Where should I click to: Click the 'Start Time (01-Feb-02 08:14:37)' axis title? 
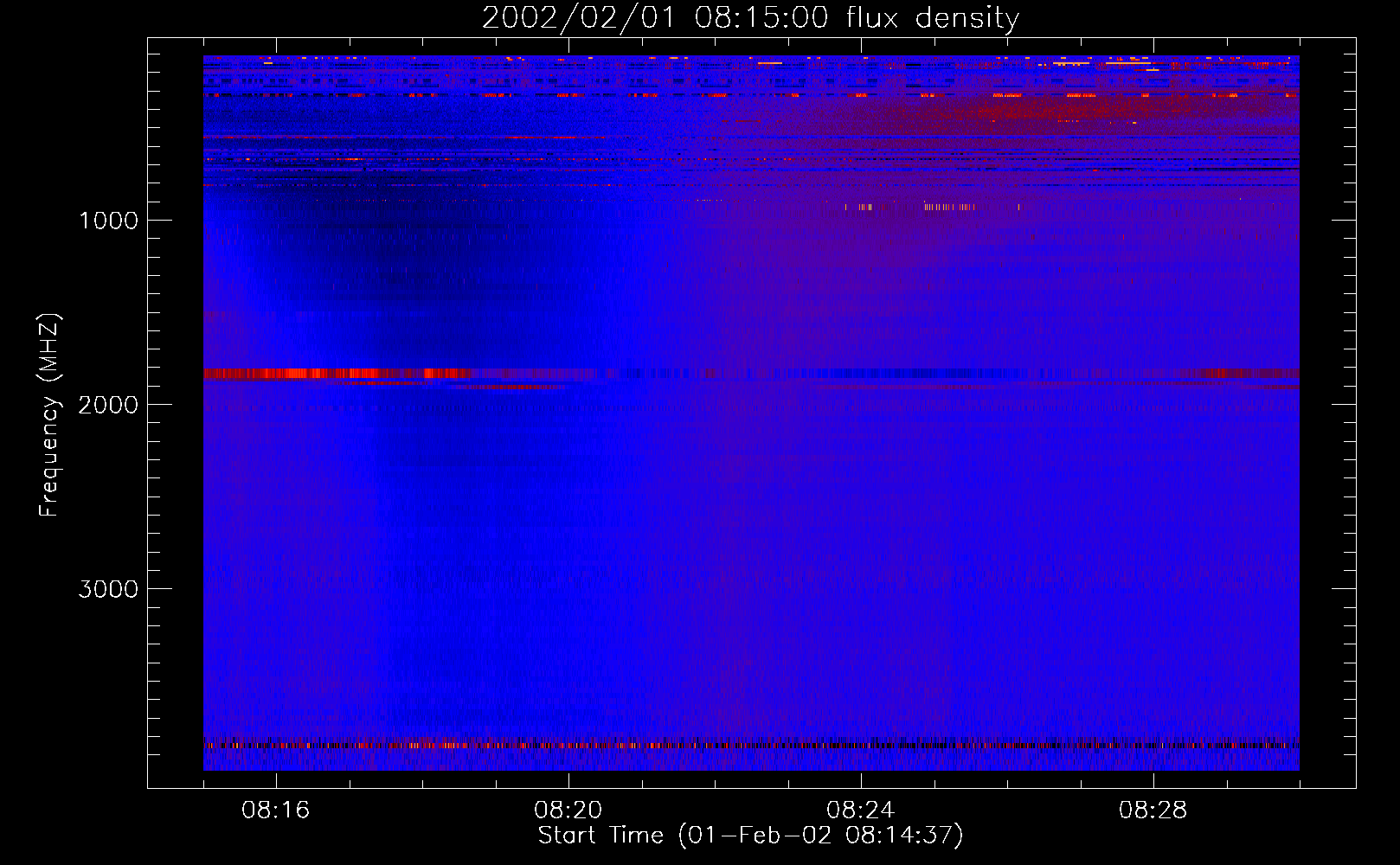[750, 836]
